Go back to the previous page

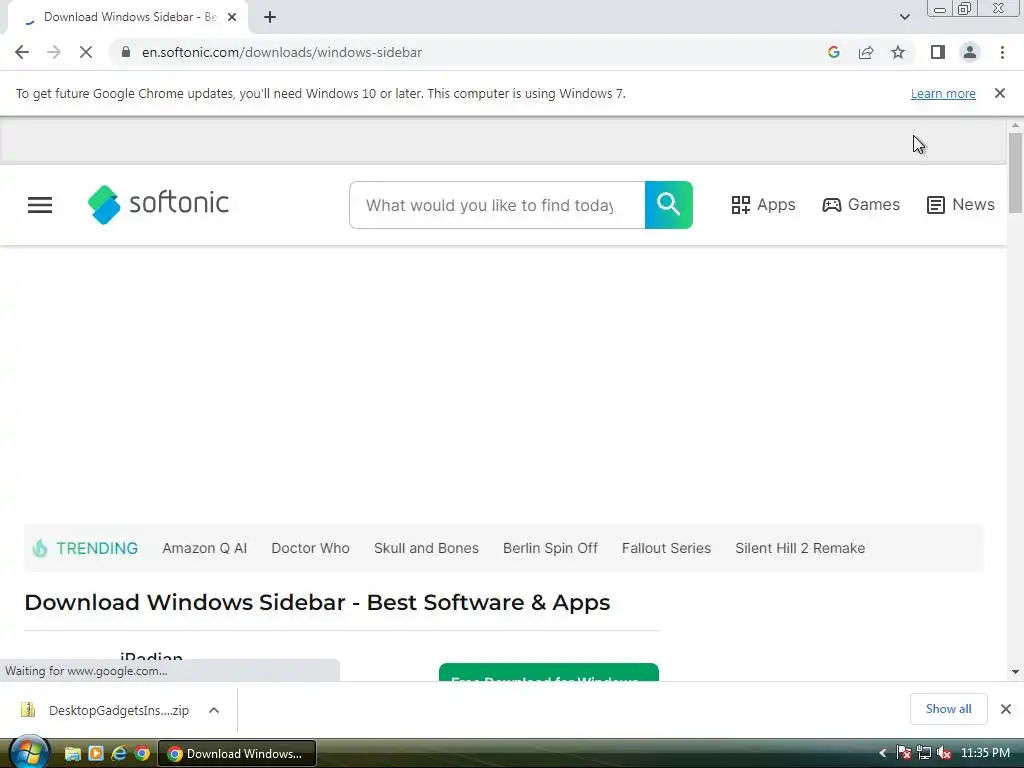tap(22, 52)
